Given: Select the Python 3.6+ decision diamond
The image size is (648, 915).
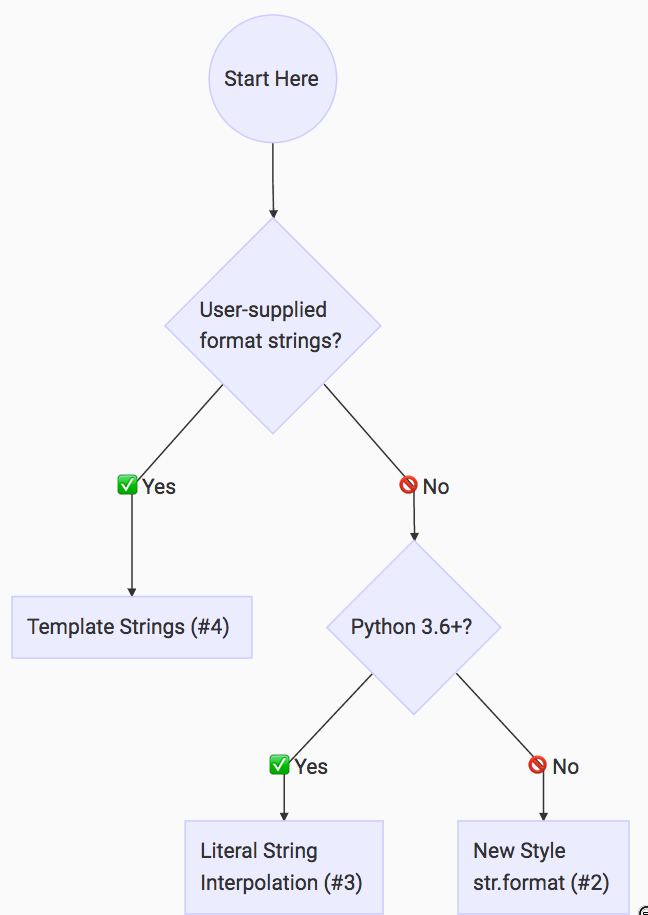Looking at the screenshot, I should pos(413,627).
